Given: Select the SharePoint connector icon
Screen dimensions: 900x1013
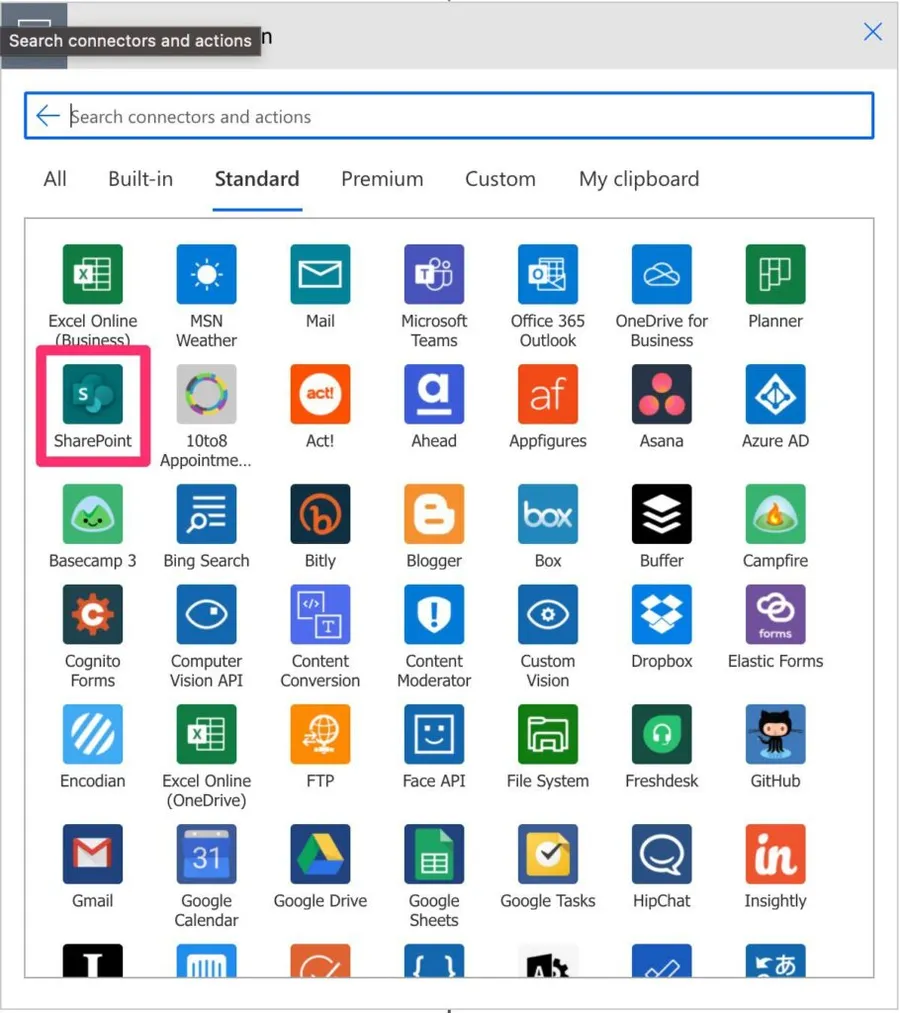Looking at the screenshot, I should 92,394.
